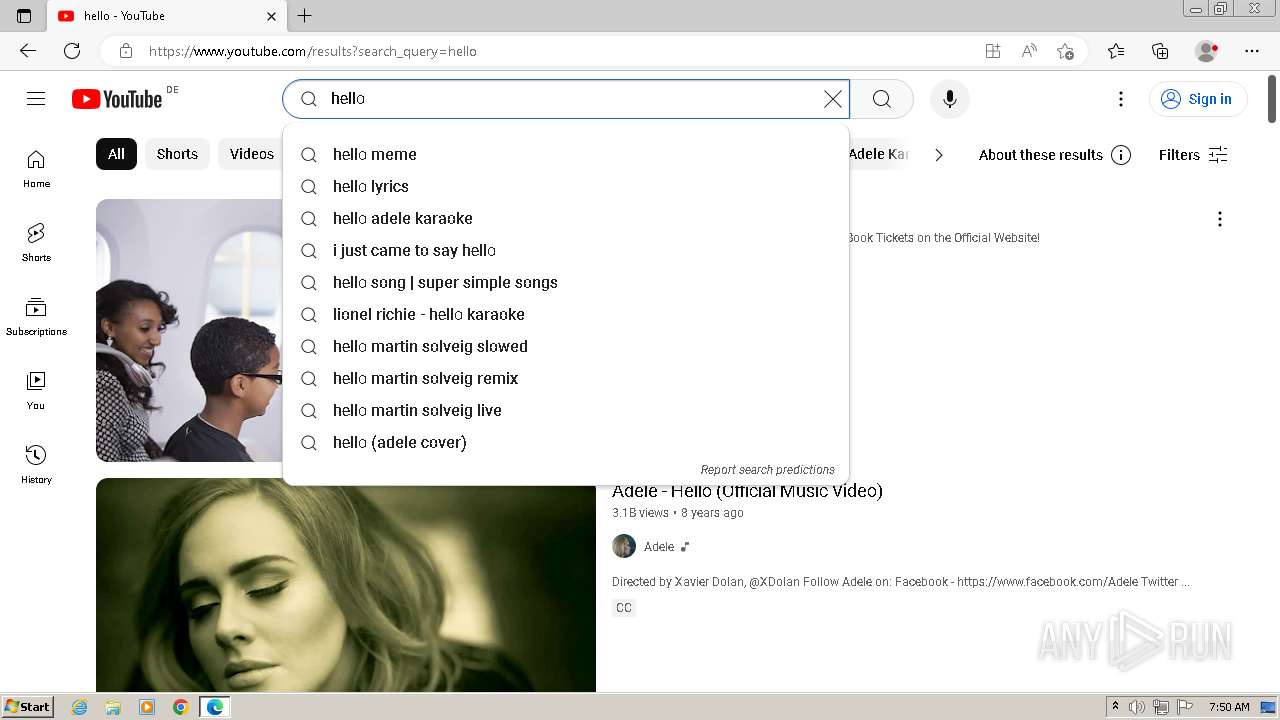Go back with the browser back arrow
The height and width of the screenshot is (720, 1280).
28,51
